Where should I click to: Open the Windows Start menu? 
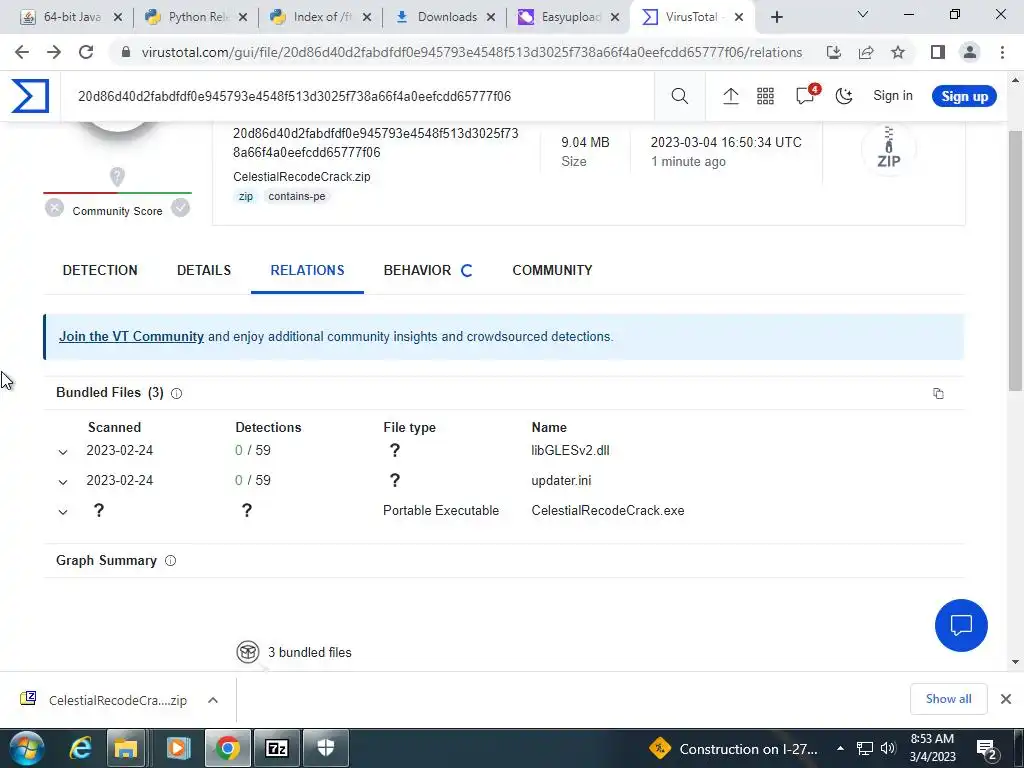tap(26, 748)
